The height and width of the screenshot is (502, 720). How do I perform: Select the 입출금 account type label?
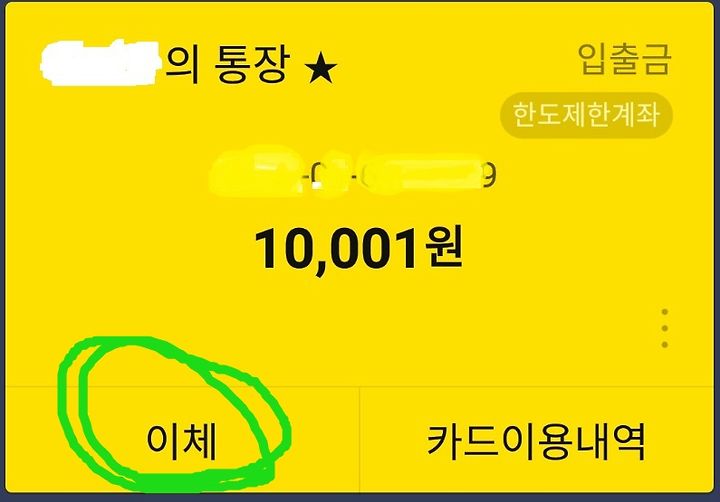click(x=624, y=59)
